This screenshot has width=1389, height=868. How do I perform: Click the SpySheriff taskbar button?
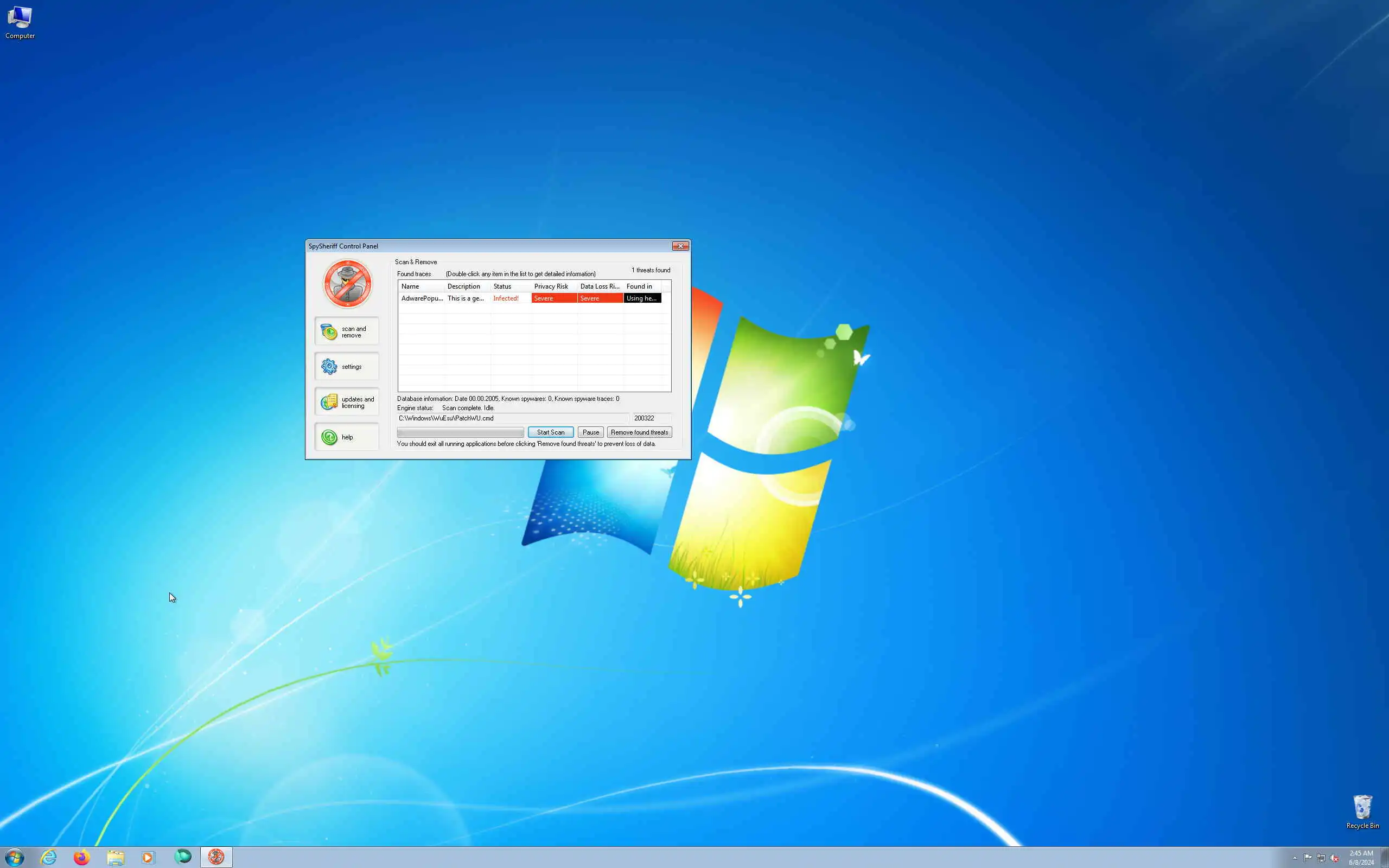216,857
